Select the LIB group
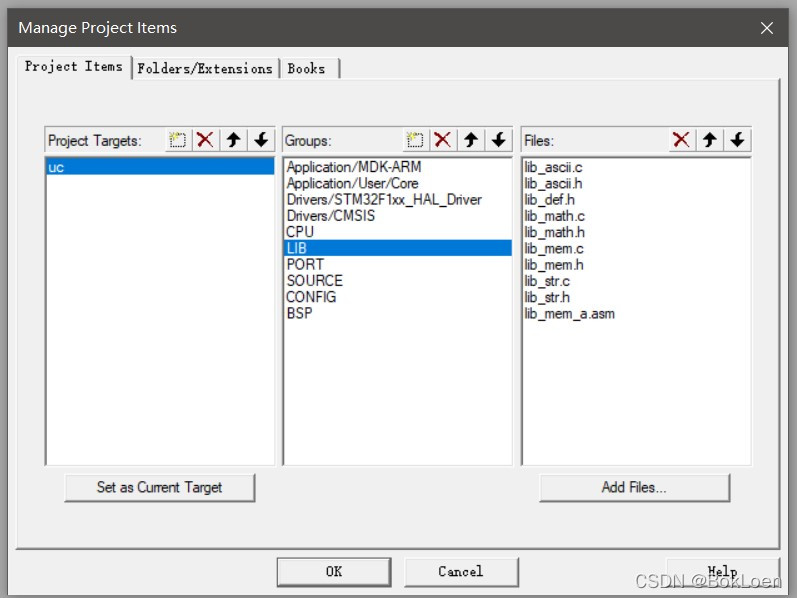The height and width of the screenshot is (598, 797). [397, 248]
